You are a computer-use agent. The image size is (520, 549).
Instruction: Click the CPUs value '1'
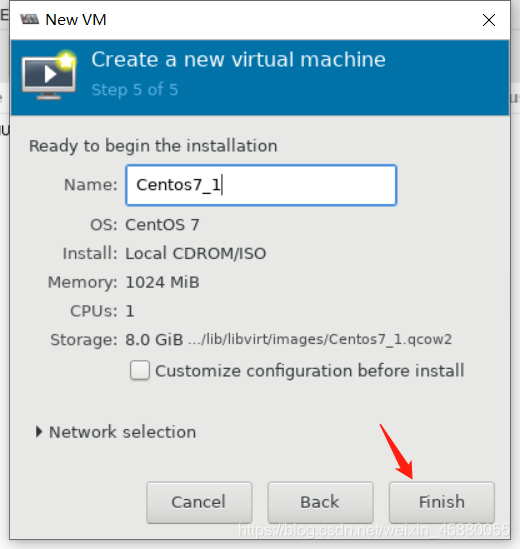pyautogui.click(x=130, y=311)
